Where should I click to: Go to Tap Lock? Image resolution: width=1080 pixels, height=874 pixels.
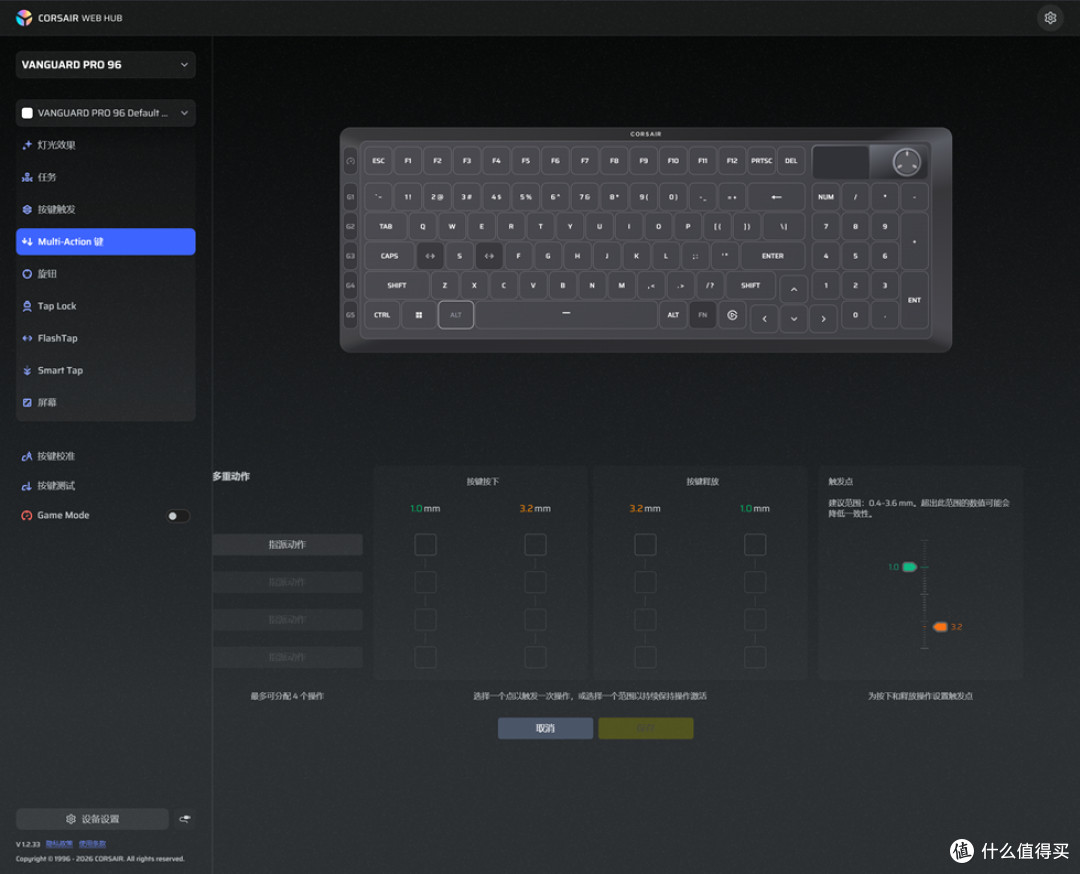coord(105,306)
